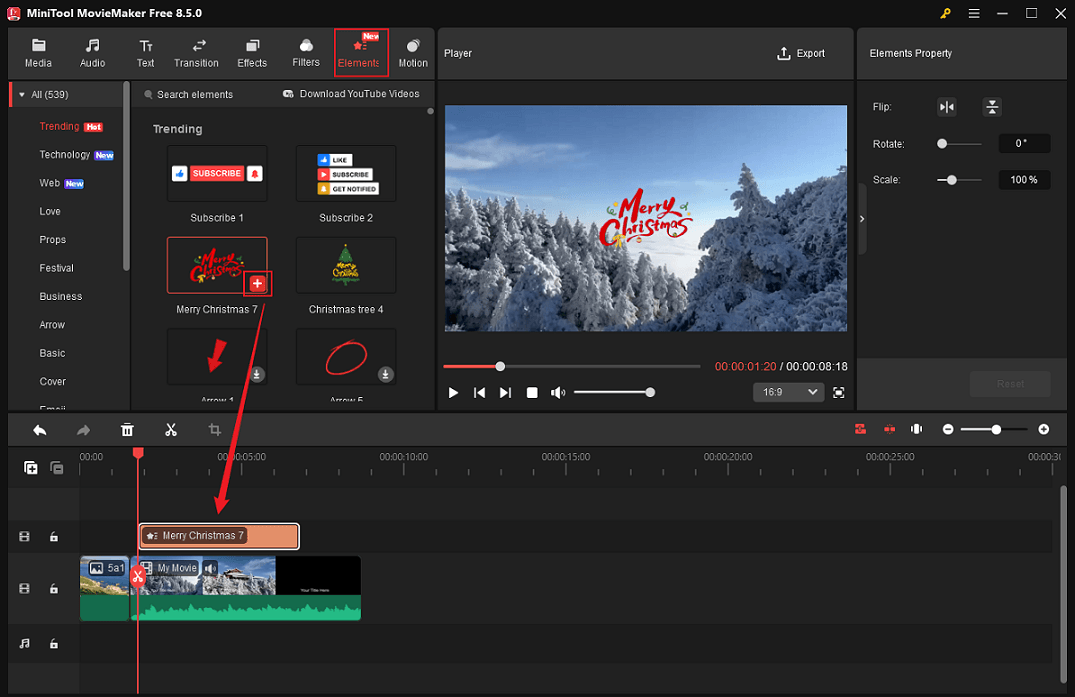Screen dimensions: 1075x697
Task: Flip the element horizontally
Action: pyautogui.click(x=946, y=107)
